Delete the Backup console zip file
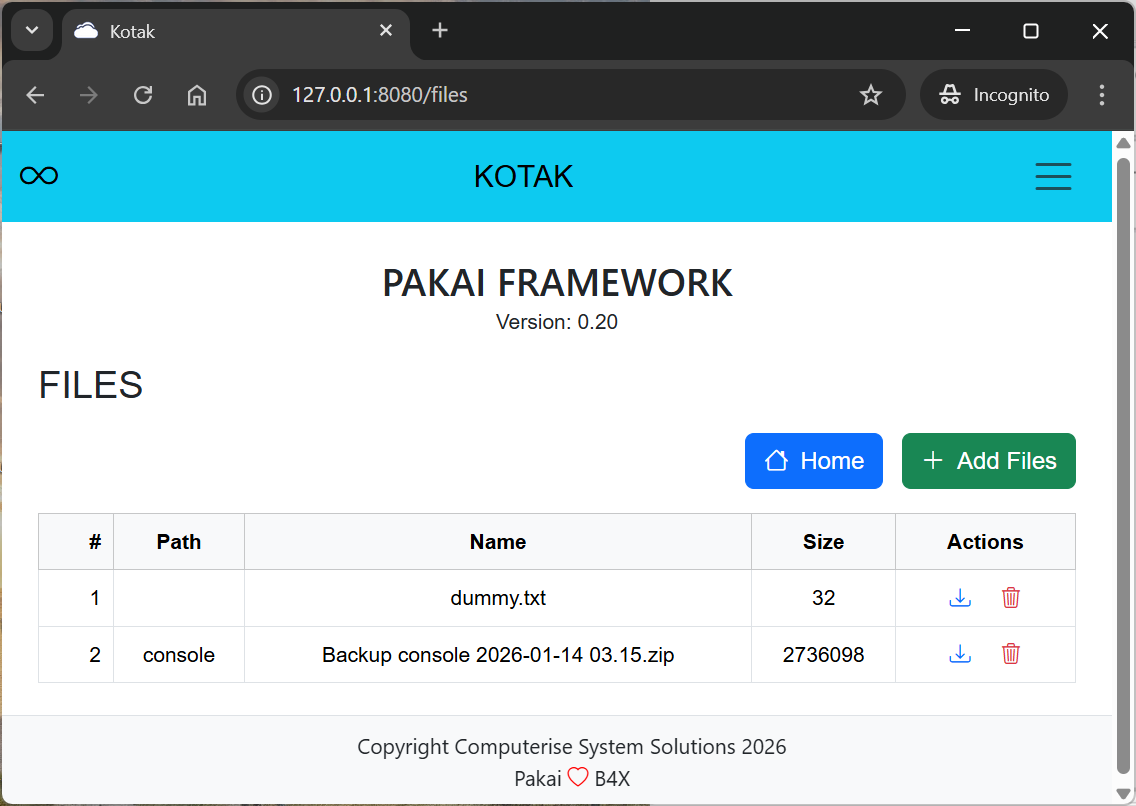1136x806 pixels. pos(1011,654)
